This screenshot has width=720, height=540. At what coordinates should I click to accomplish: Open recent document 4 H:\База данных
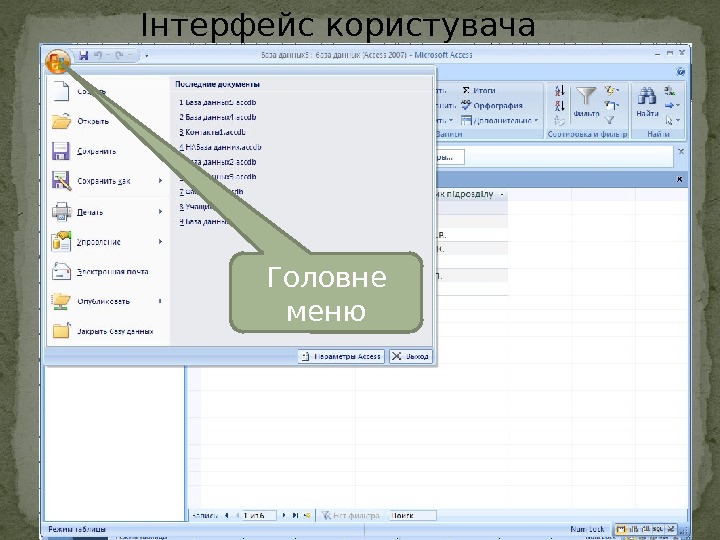click(x=220, y=147)
